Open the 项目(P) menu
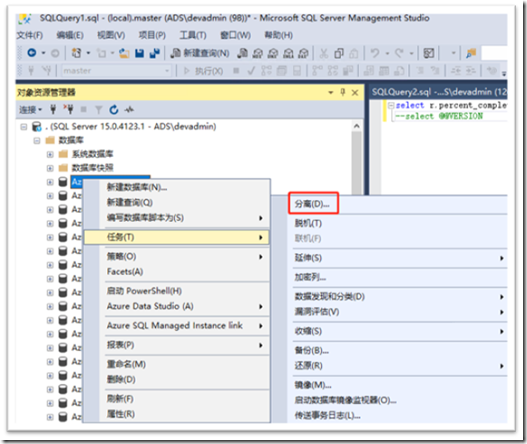The height and width of the screenshot is (444, 527). 152,35
